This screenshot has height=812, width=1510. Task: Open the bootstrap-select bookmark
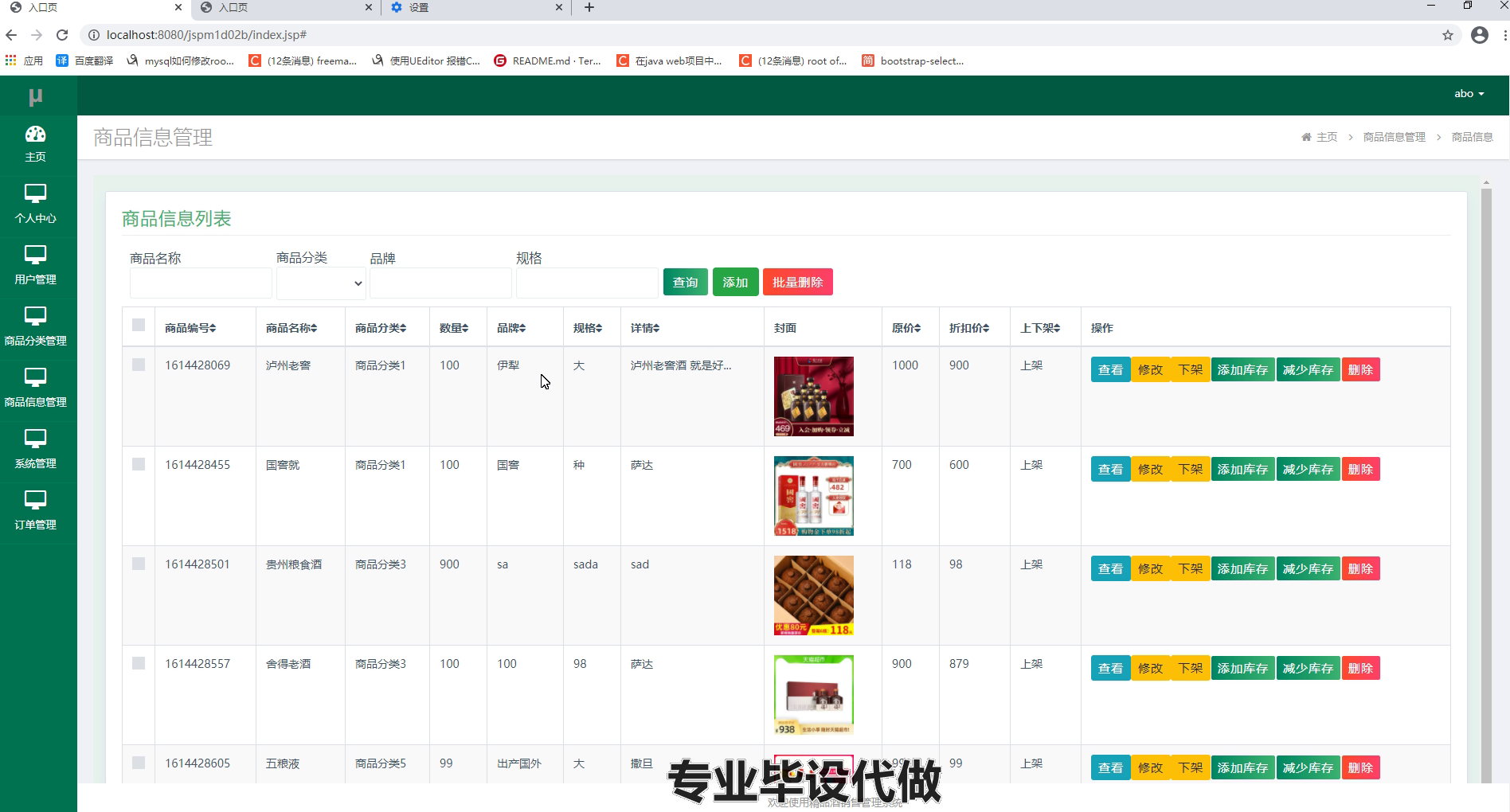[913, 61]
